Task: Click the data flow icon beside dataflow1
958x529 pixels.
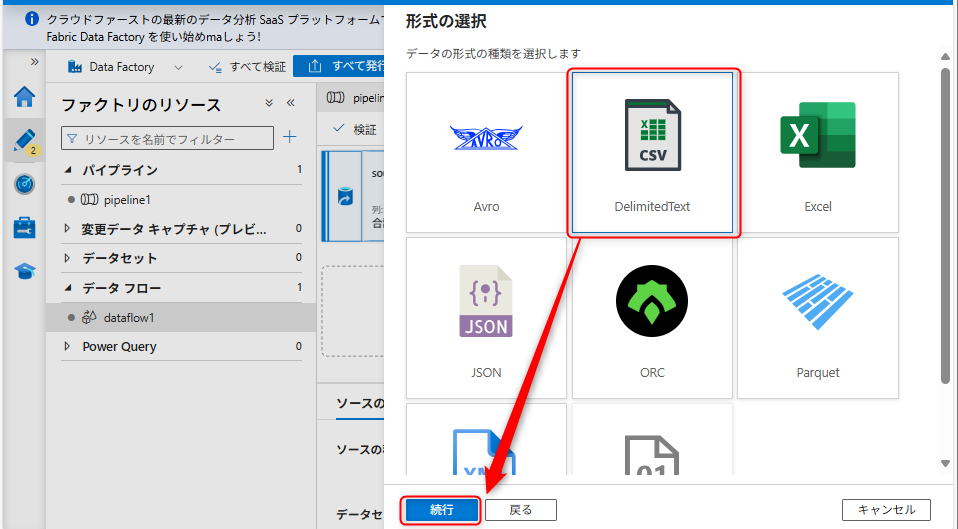Action: point(89,316)
